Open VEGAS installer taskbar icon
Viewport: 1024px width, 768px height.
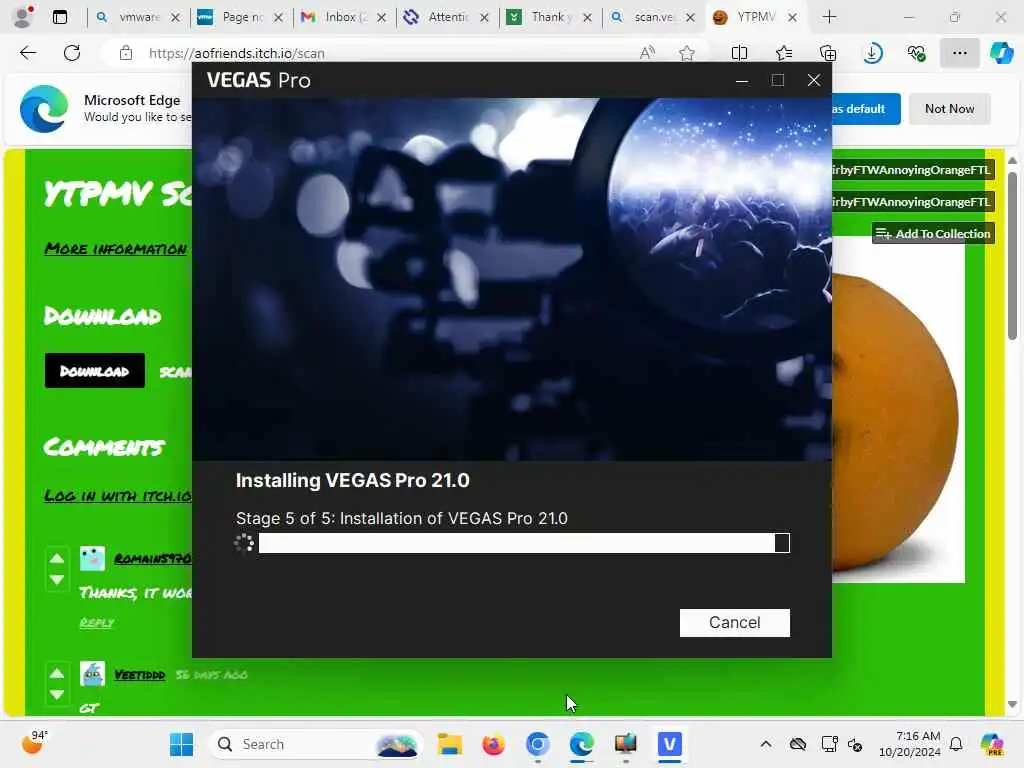(669, 744)
